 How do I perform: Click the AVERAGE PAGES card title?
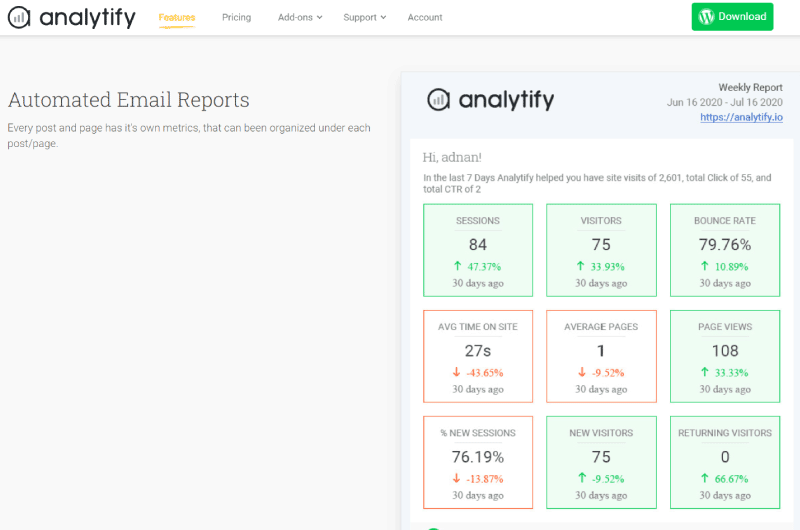tap(601, 326)
